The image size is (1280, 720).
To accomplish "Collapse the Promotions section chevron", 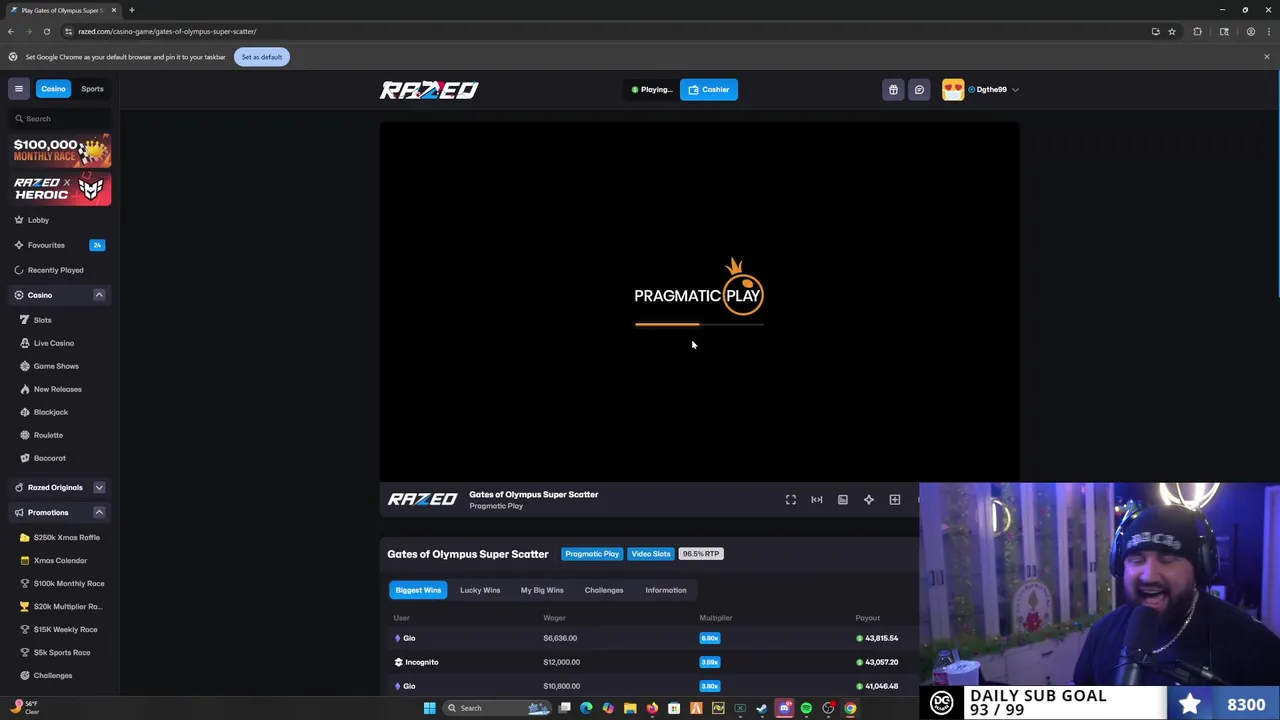I will click(x=99, y=512).
